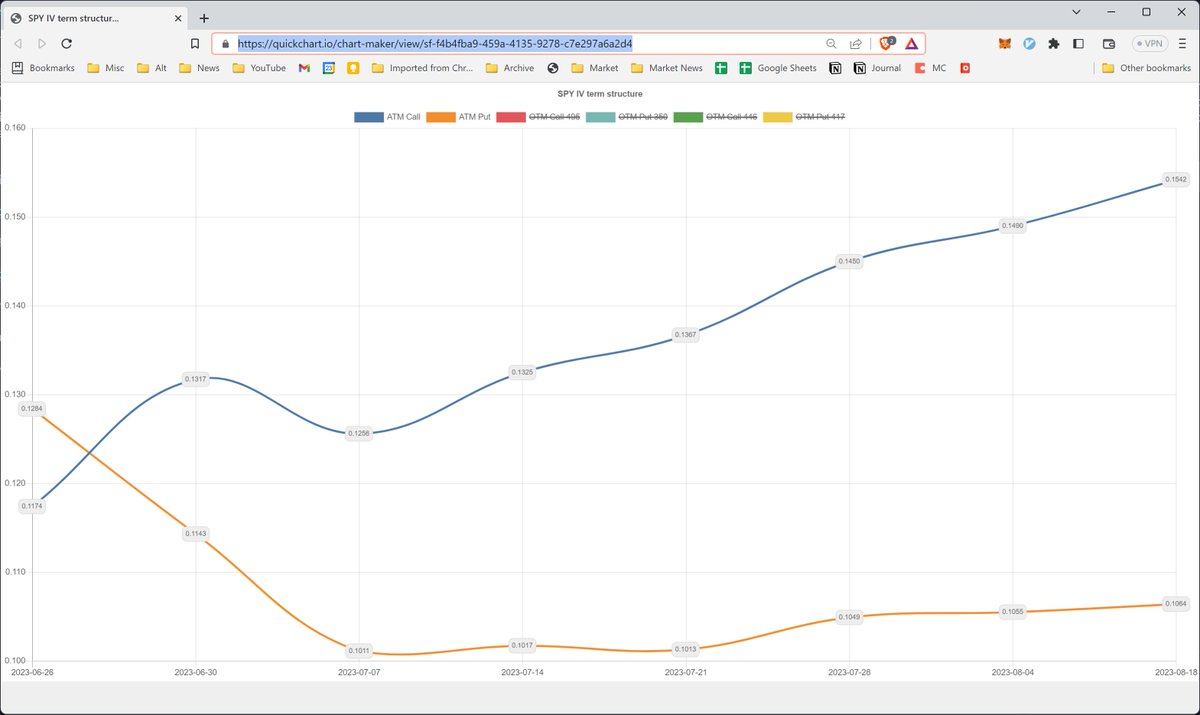Toggle ATM Call series in legend
The image size is (1200, 715).
(387, 117)
